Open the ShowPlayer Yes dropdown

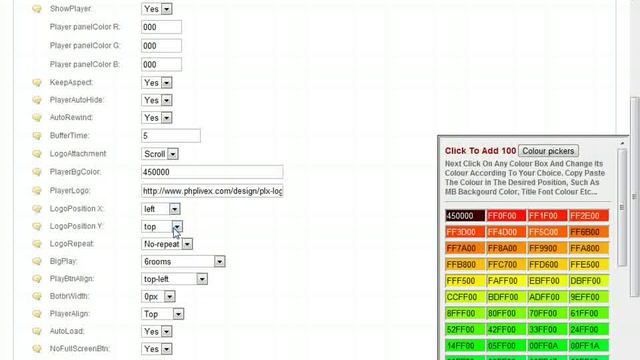coord(157,9)
